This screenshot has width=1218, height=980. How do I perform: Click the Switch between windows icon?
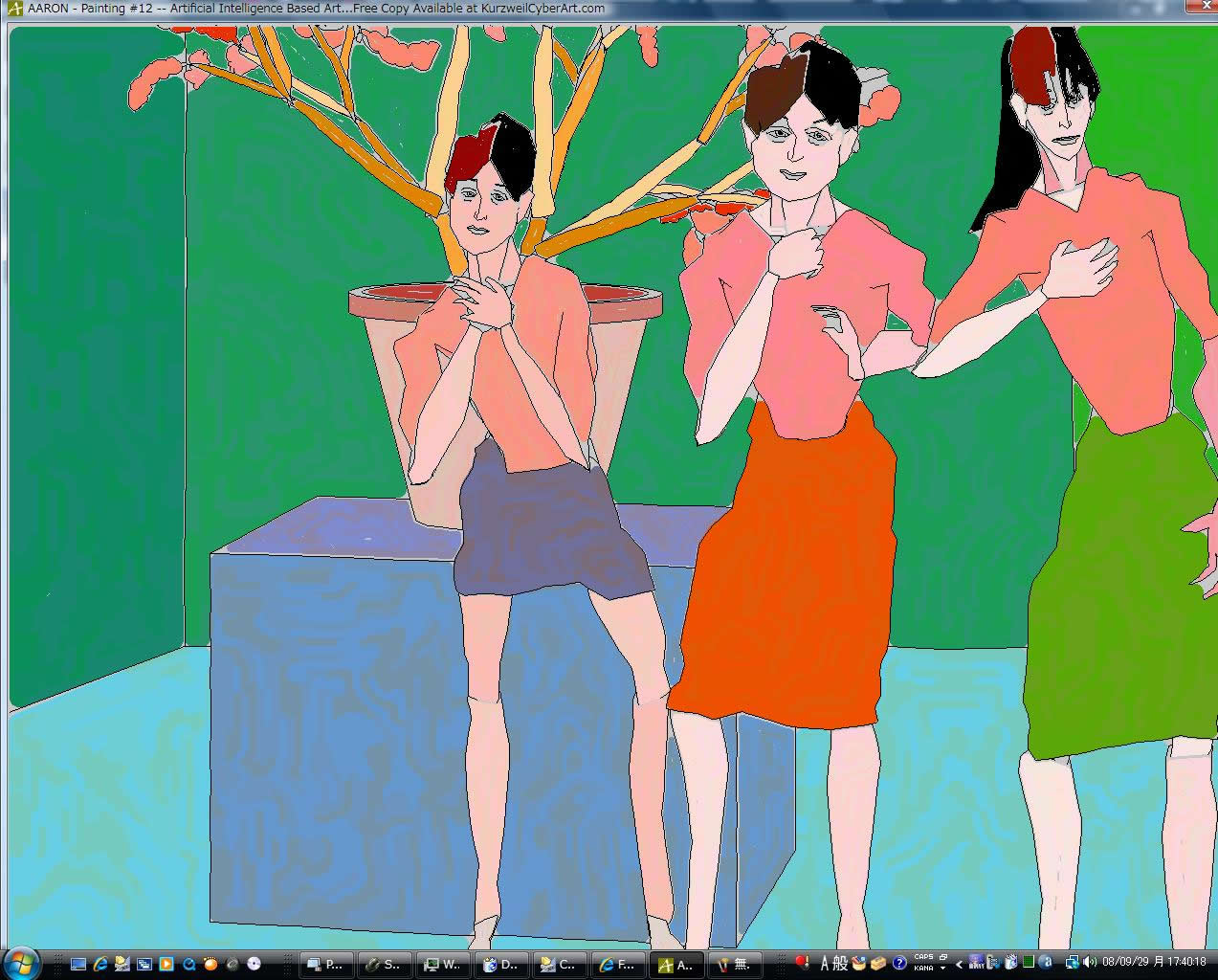point(144,964)
